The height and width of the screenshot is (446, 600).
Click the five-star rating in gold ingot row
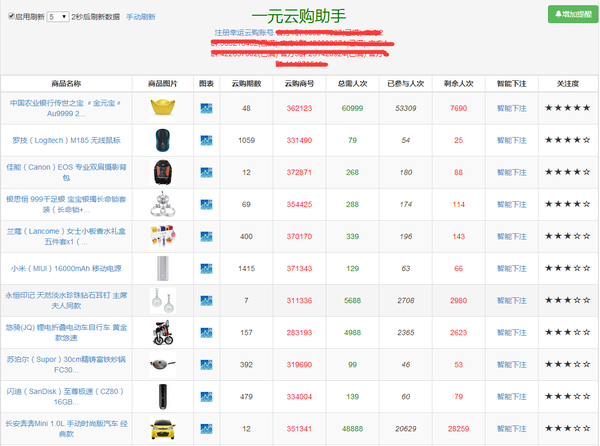(x=568, y=108)
